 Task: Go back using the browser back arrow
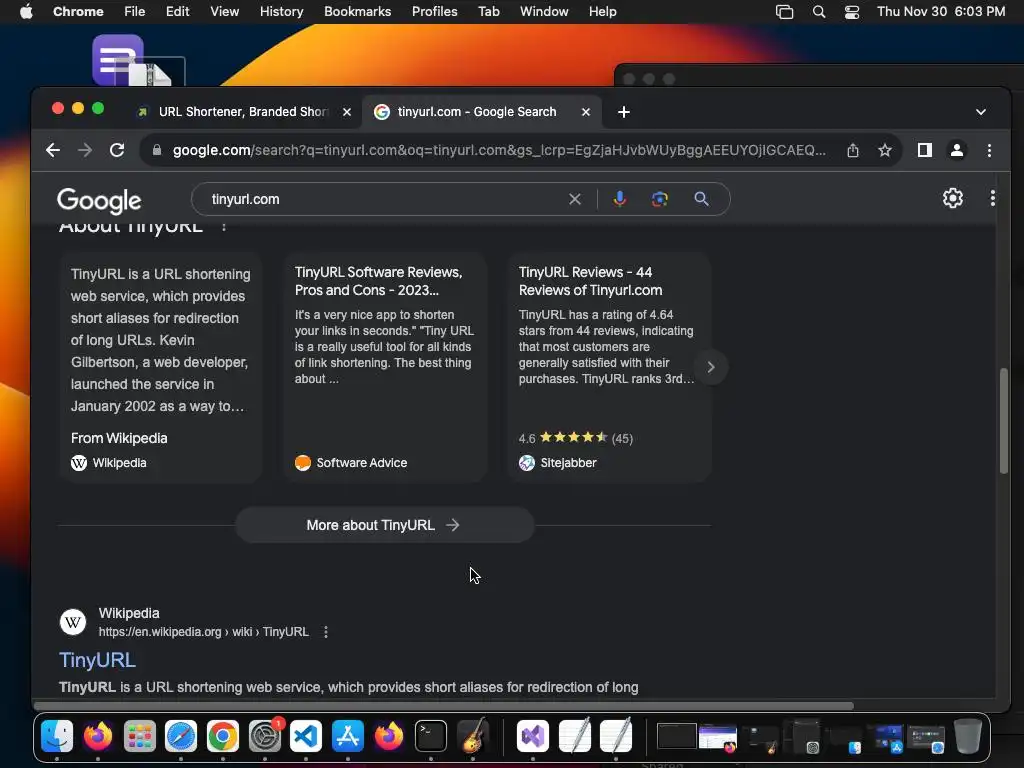(53, 150)
